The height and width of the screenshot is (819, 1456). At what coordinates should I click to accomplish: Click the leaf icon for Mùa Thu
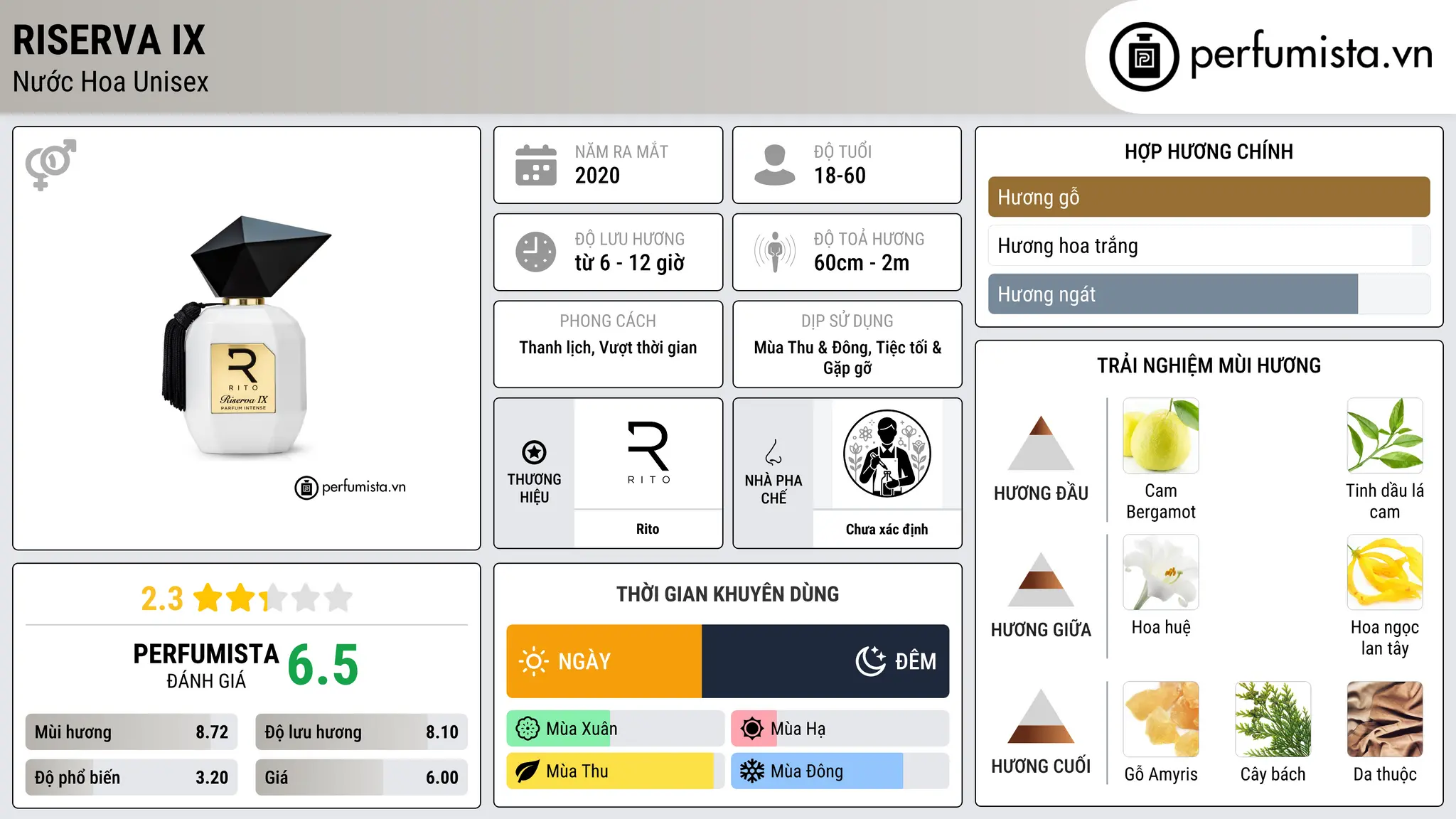point(528,771)
